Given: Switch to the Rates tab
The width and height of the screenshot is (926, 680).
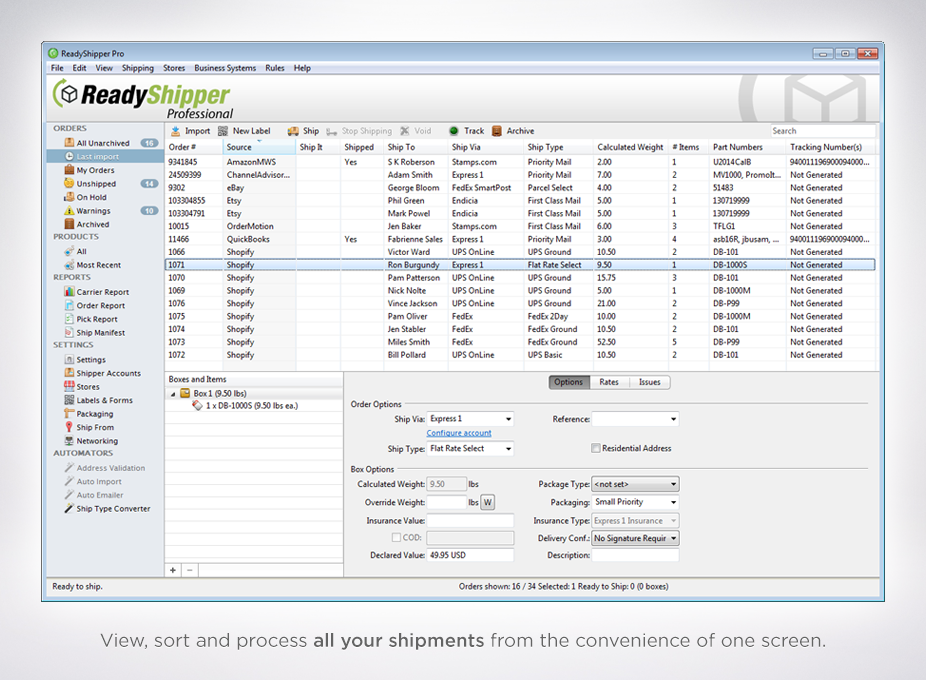Looking at the screenshot, I should click(x=609, y=382).
